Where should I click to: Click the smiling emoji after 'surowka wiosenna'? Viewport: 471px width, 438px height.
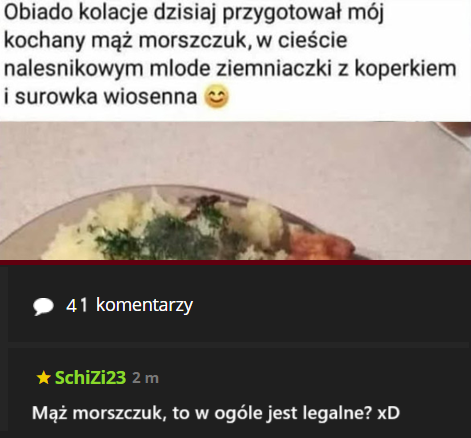216,97
